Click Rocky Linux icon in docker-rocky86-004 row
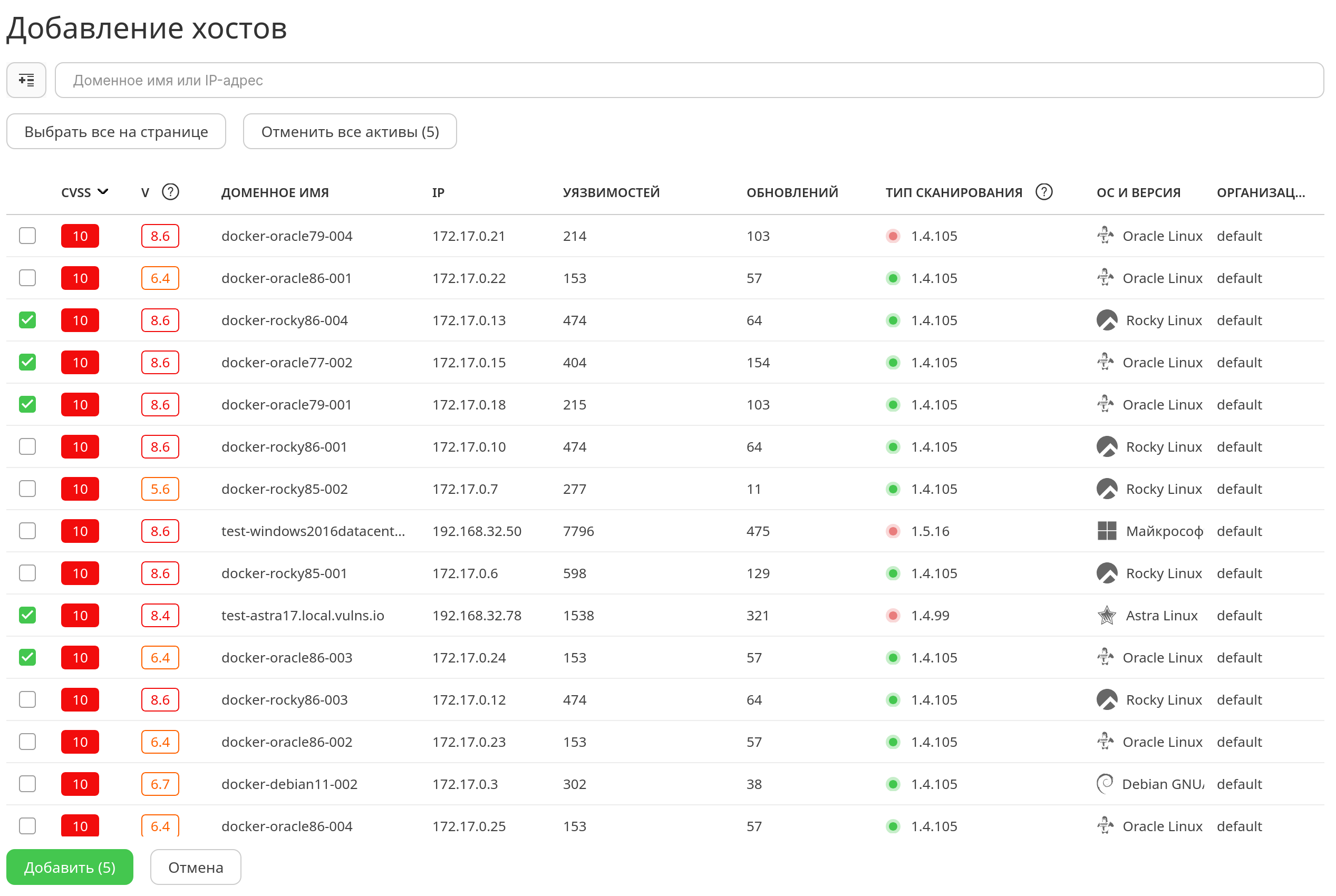The width and height of the screenshot is (1336, 896). (1107, 320)
